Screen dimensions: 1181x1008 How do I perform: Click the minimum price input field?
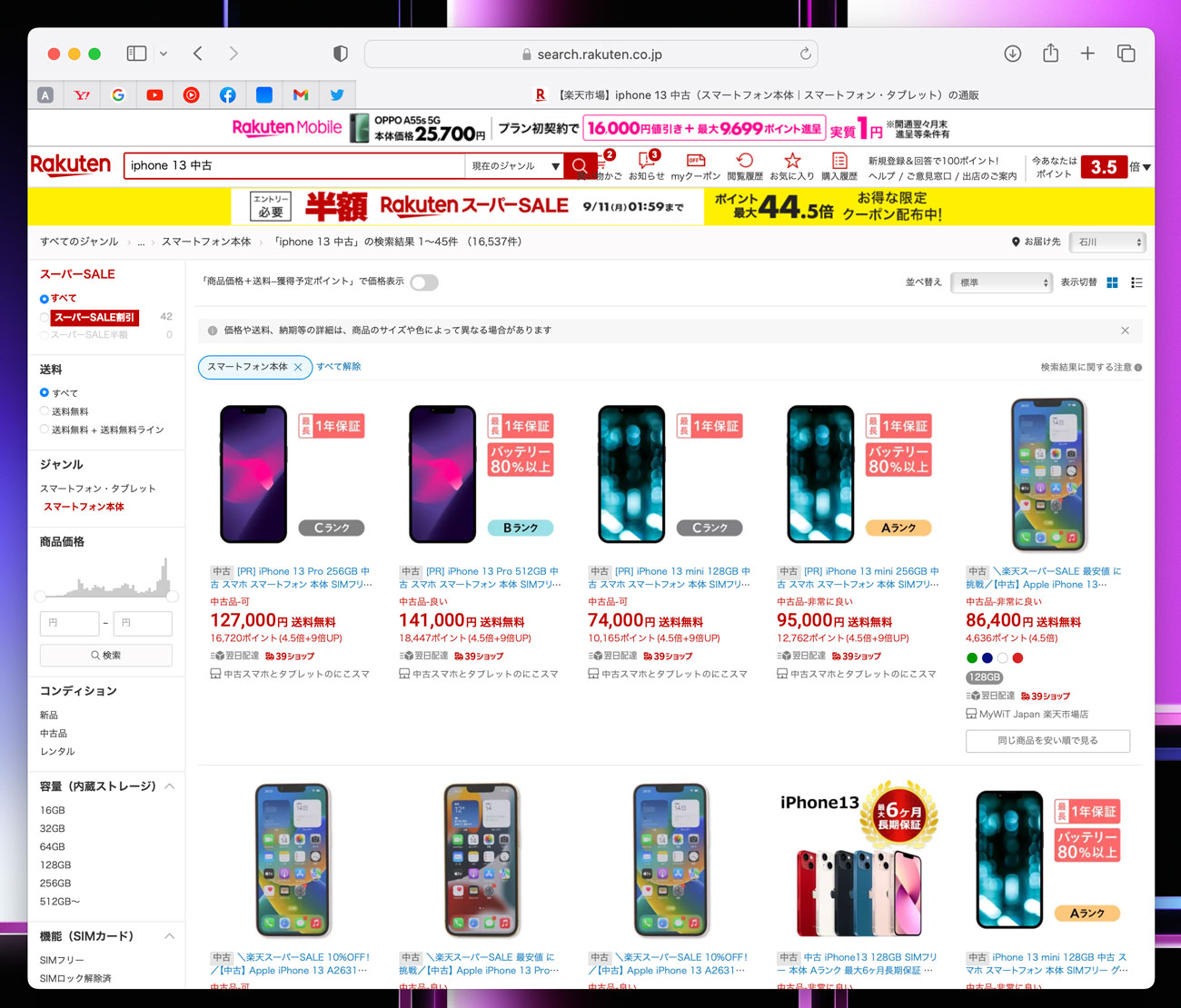click(69, 623)
